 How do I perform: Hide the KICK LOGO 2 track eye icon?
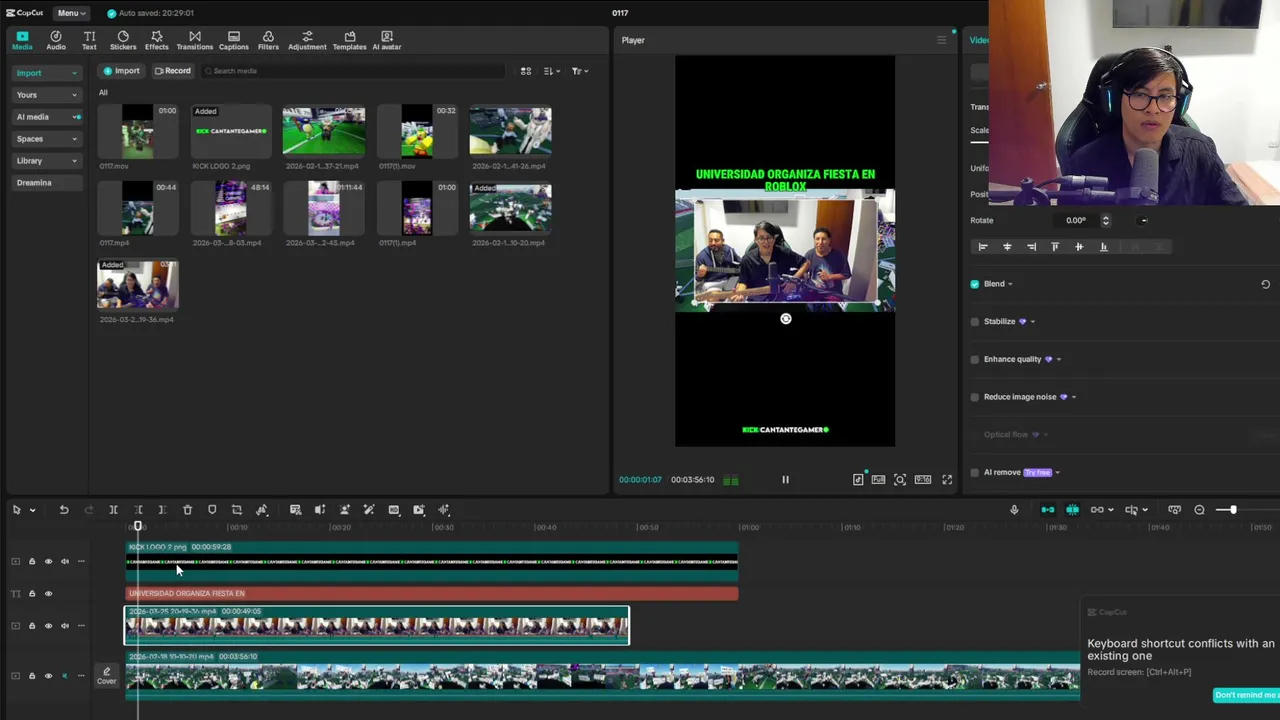pyautogui.click(x=48, y=562)
